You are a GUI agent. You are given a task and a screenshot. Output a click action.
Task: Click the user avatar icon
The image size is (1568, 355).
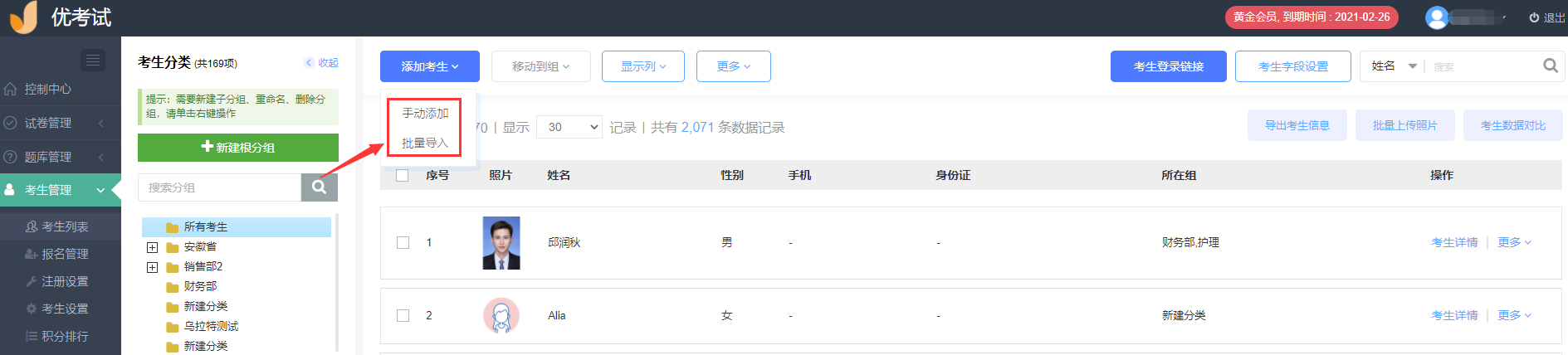(x=1437, y=17)
